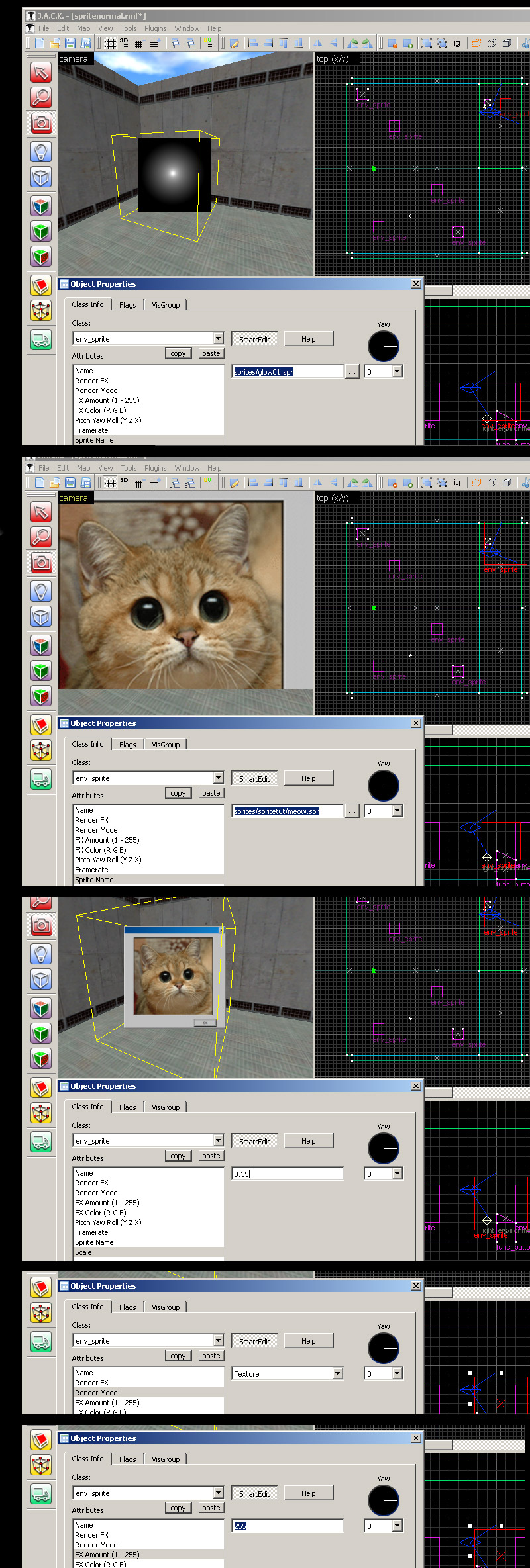Open Yaw angle dropdown in meow.spr properties dialog

coord(397,811)
